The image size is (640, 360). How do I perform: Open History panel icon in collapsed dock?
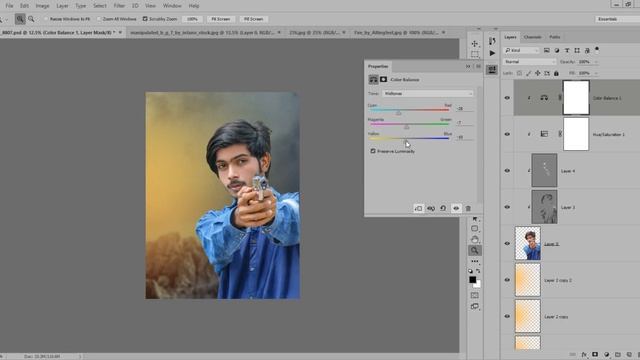coord(492,41)
